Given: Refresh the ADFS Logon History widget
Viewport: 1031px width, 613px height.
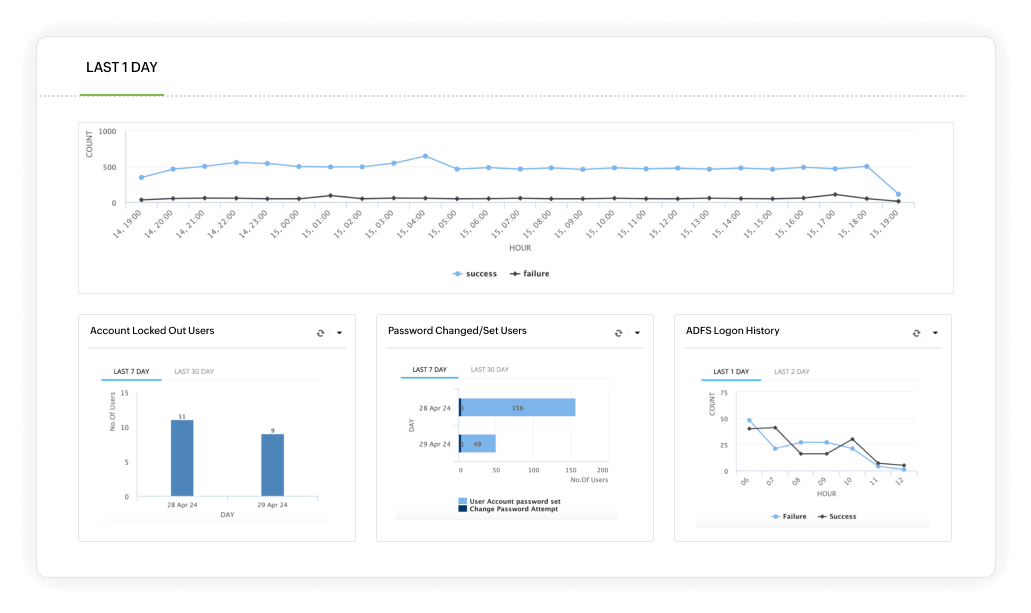Looking at the screenshot, I should click(915, 331).
